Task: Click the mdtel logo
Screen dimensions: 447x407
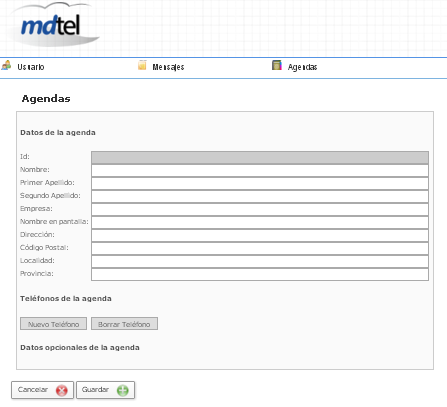Action: 51,25
